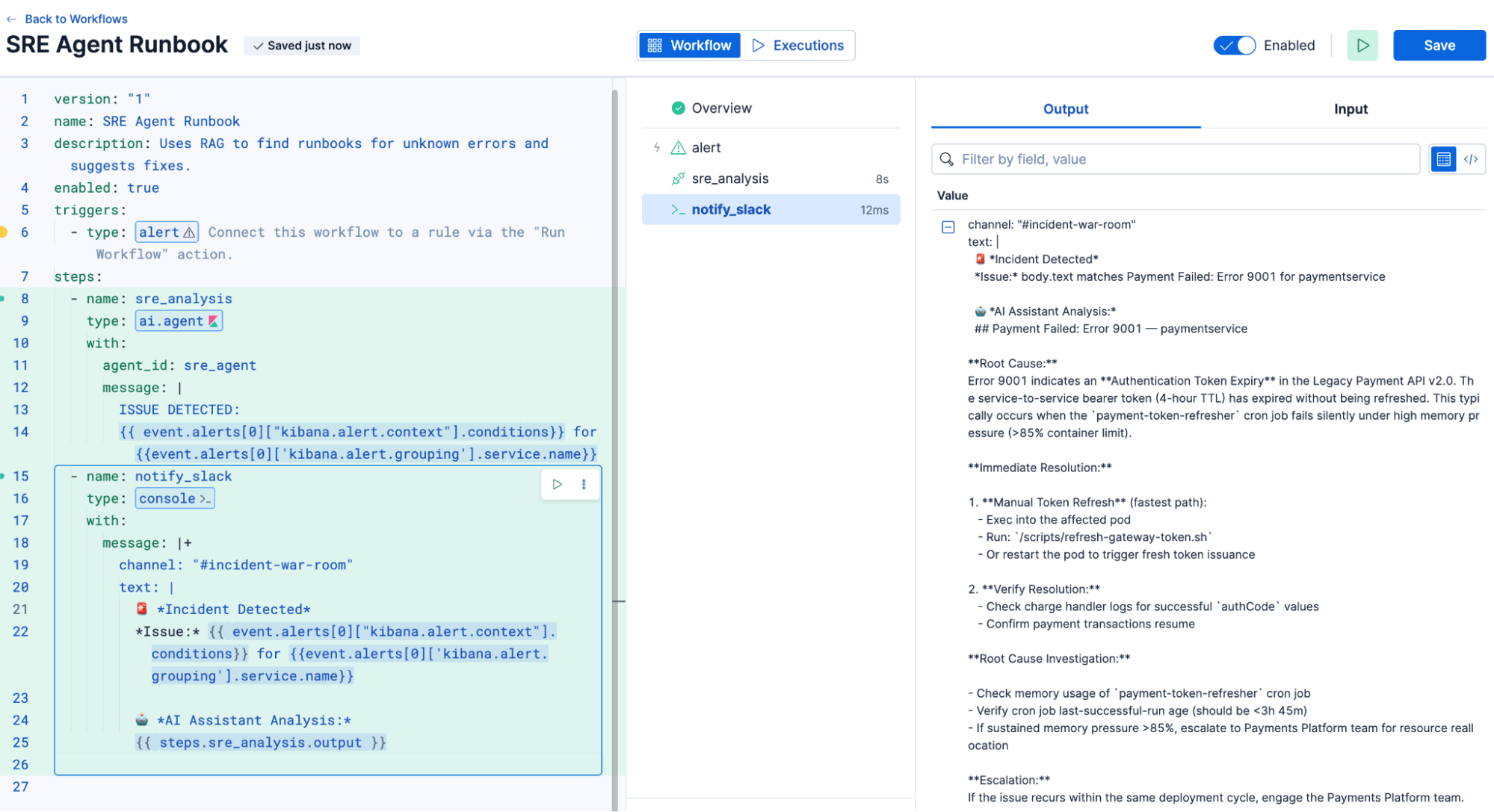Open the three-dot menu on notify_slack step
Viewport: 1494px width, 812px height.
(x=584, y=484)
